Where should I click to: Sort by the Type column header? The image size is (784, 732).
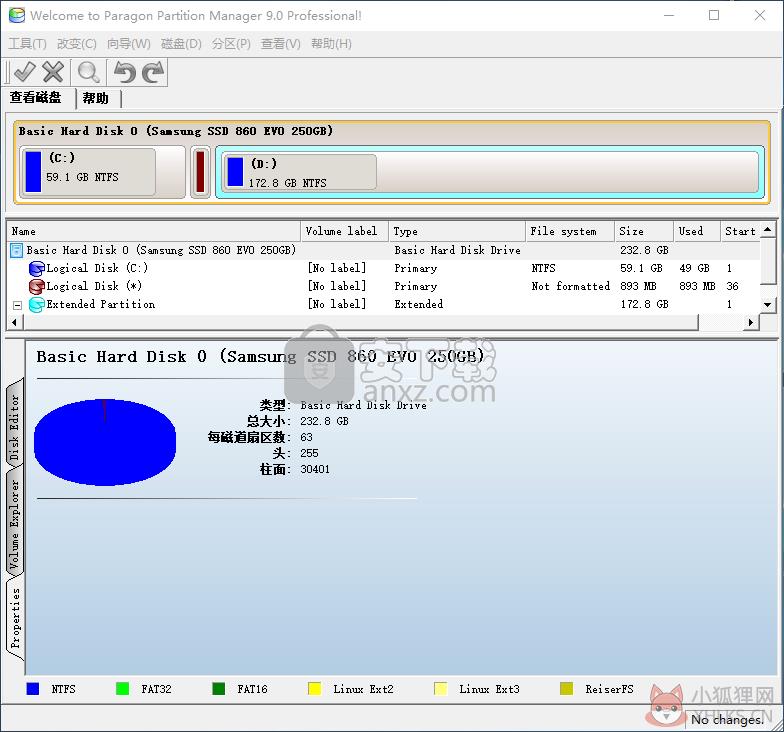click(x=457, y=231)
